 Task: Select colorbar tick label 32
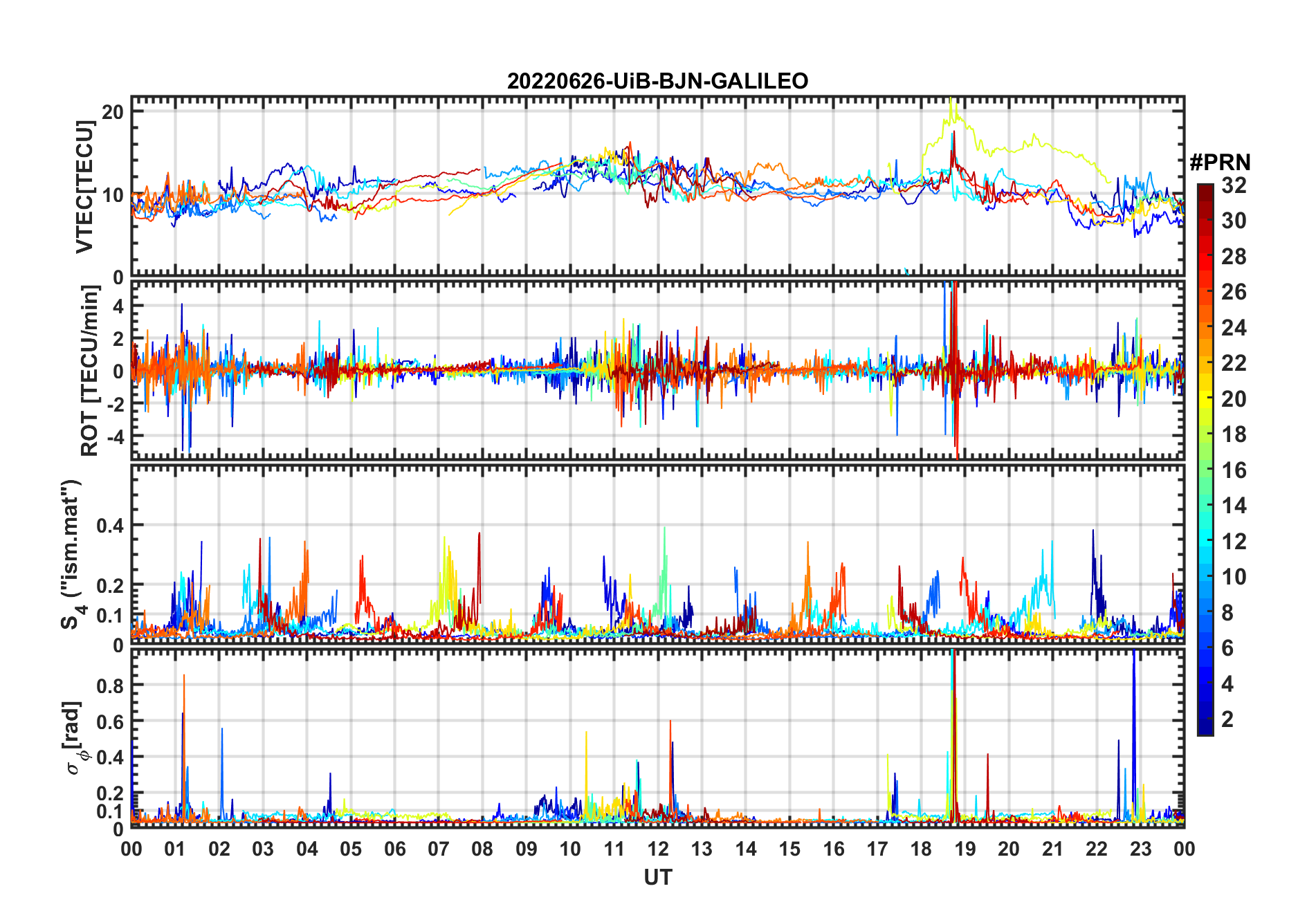click(1234, 185)
